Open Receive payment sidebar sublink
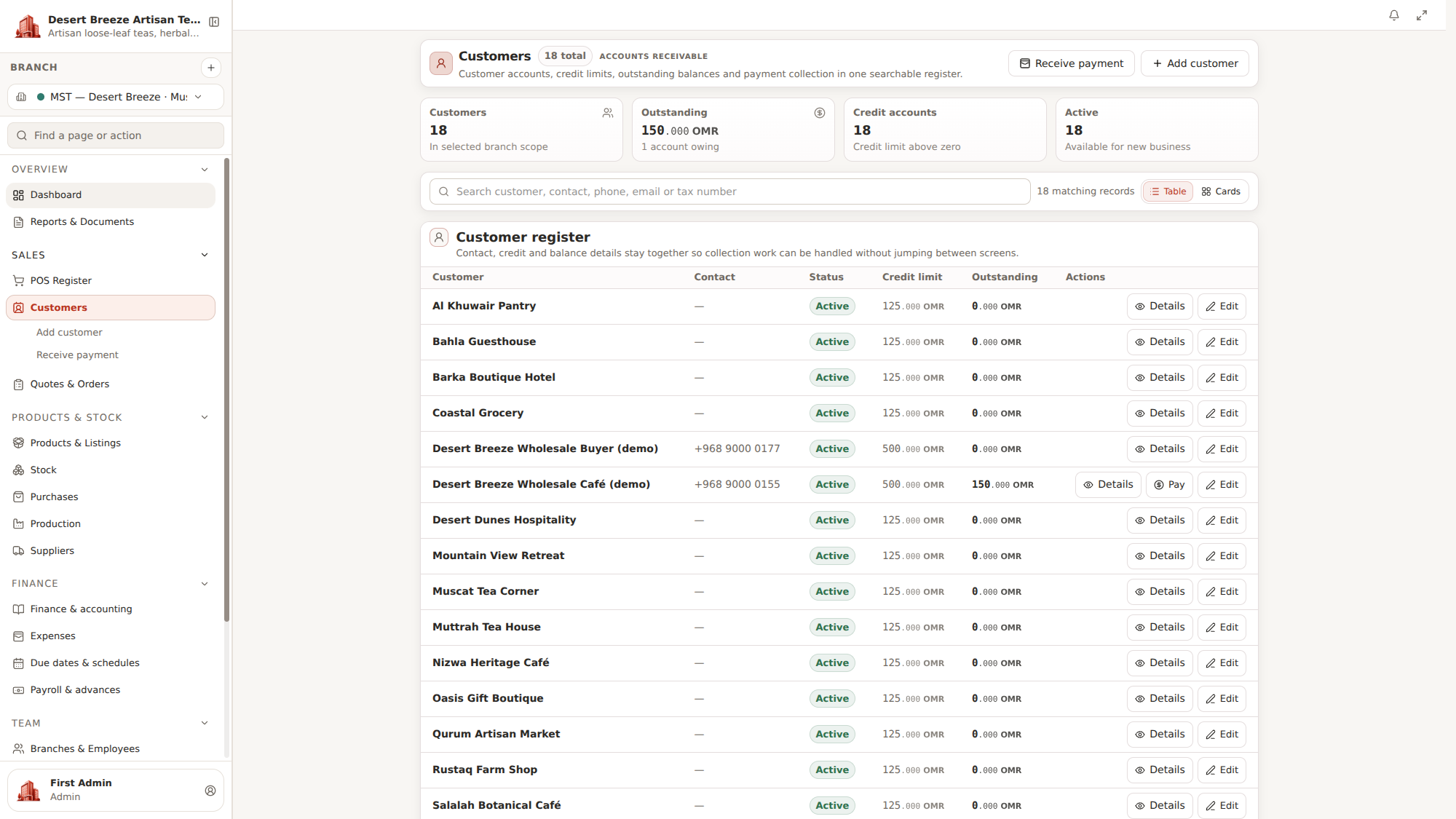This screenshot has height=819, width=1456. tap(77, 355)
